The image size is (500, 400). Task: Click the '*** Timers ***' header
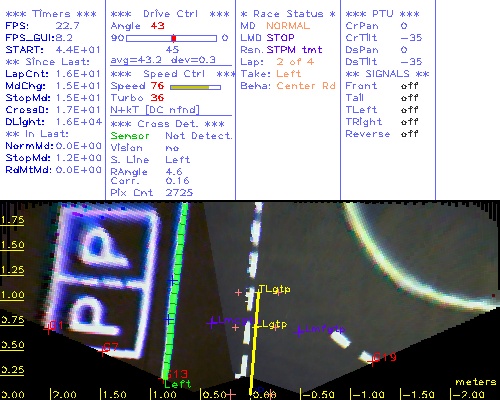pyautogui.click(x=51, y=14)
